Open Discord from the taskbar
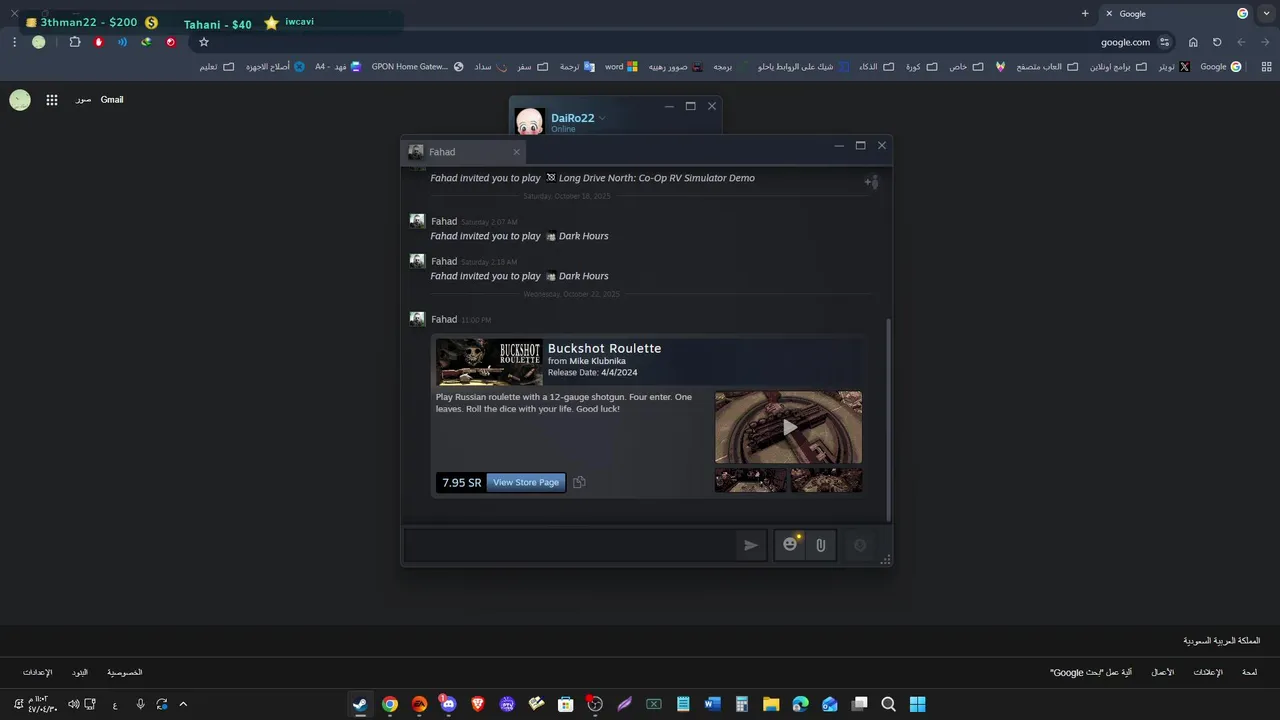Image resolution: width=1280 pixels, height=720 pixels. coord(447,704)
